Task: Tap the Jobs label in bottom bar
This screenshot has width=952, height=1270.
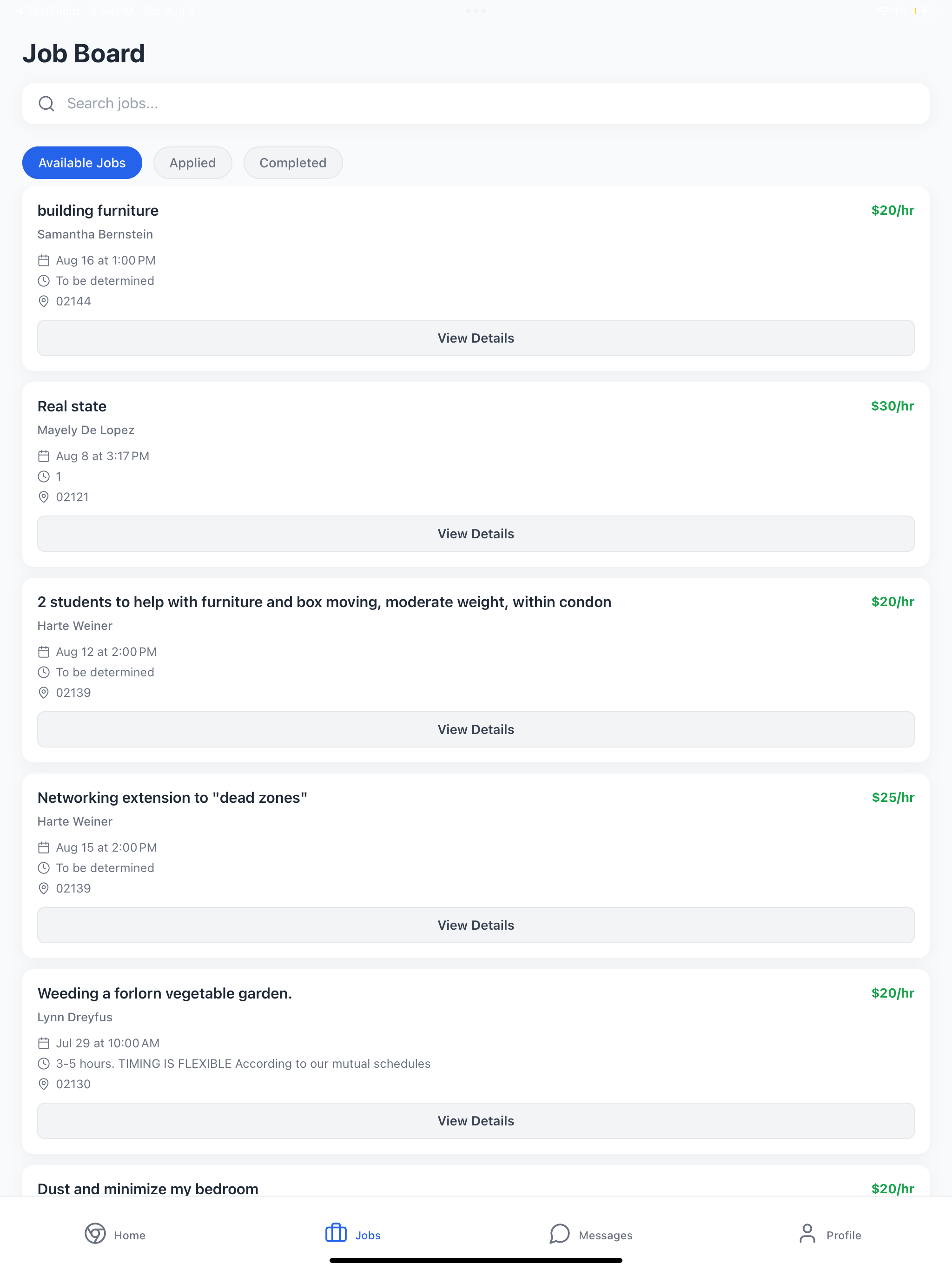Action: pos(368,1236)
